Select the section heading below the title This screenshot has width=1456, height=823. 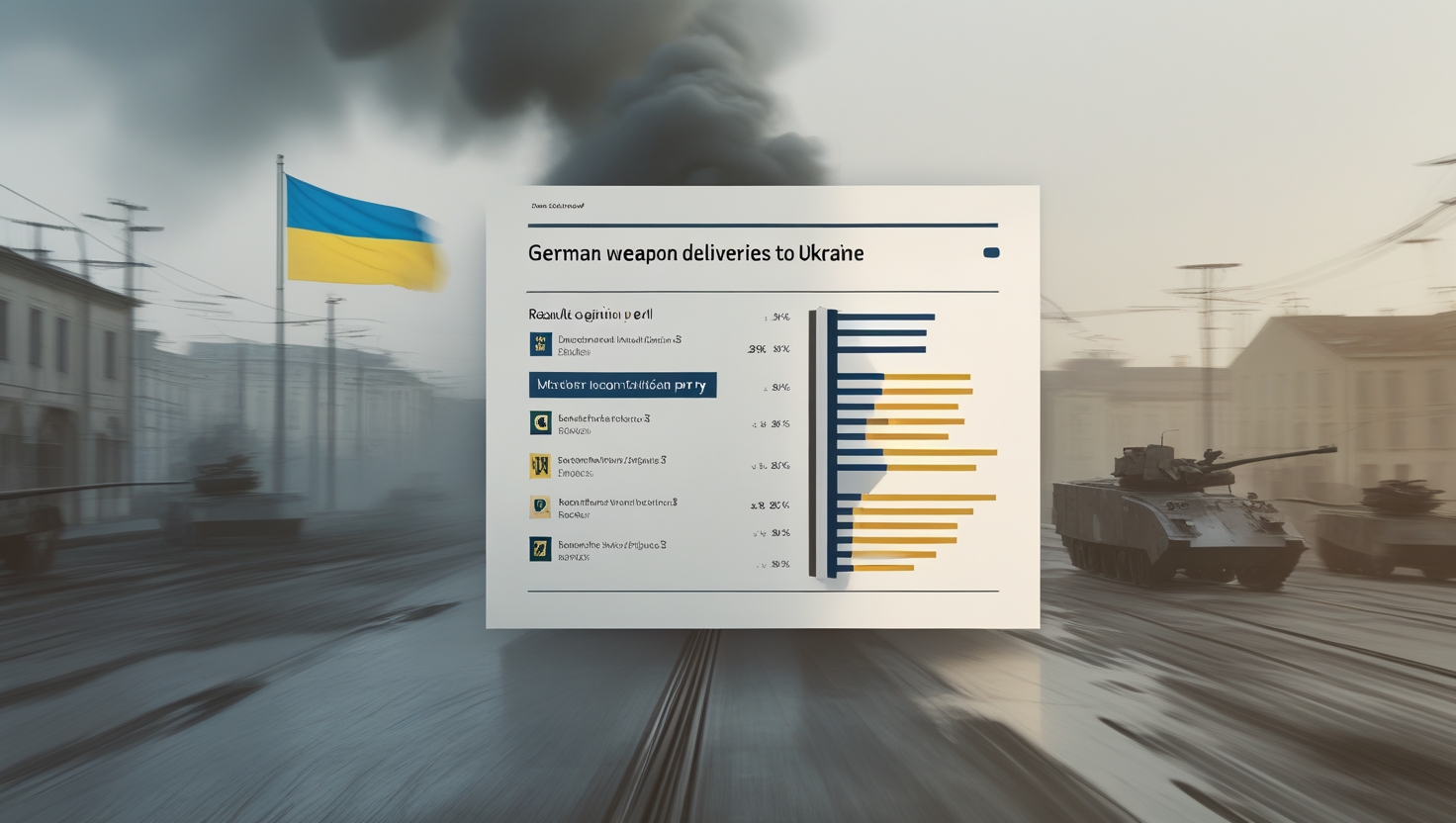590,315
